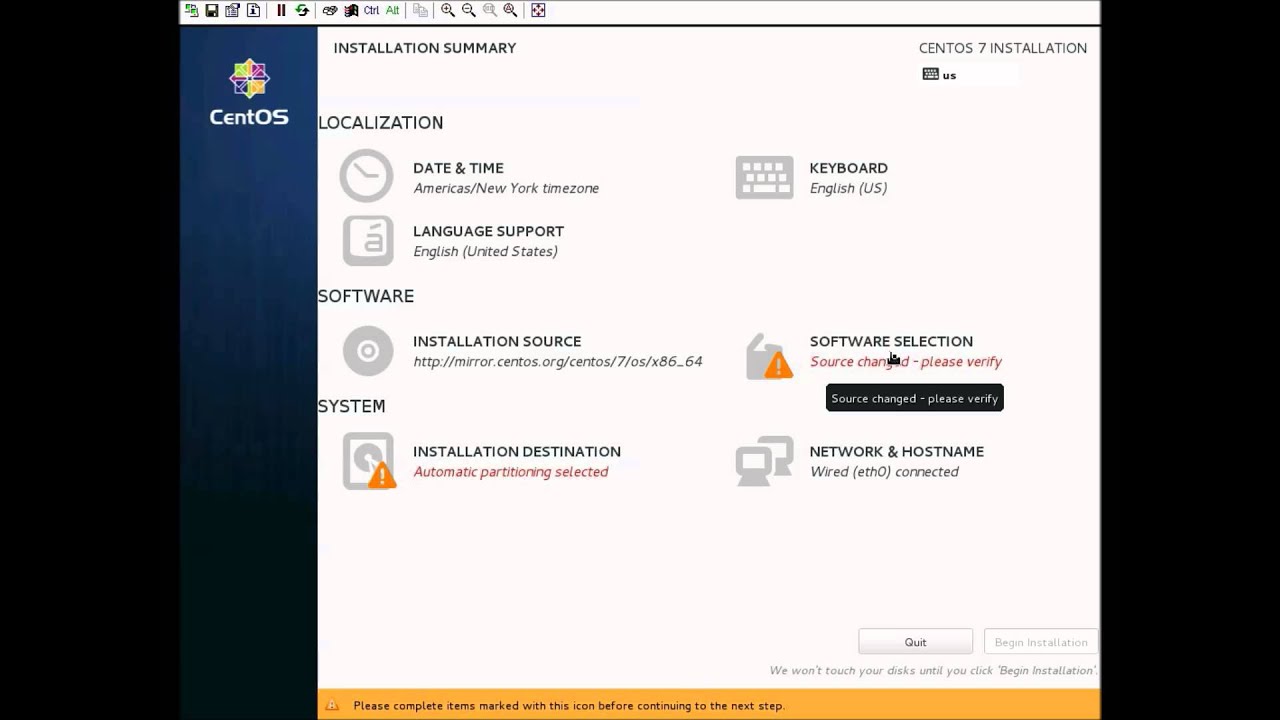Open INSTALLATION DESTINATION label
This screenshot has width=1280, height=720.
click(x=517, y=451)
